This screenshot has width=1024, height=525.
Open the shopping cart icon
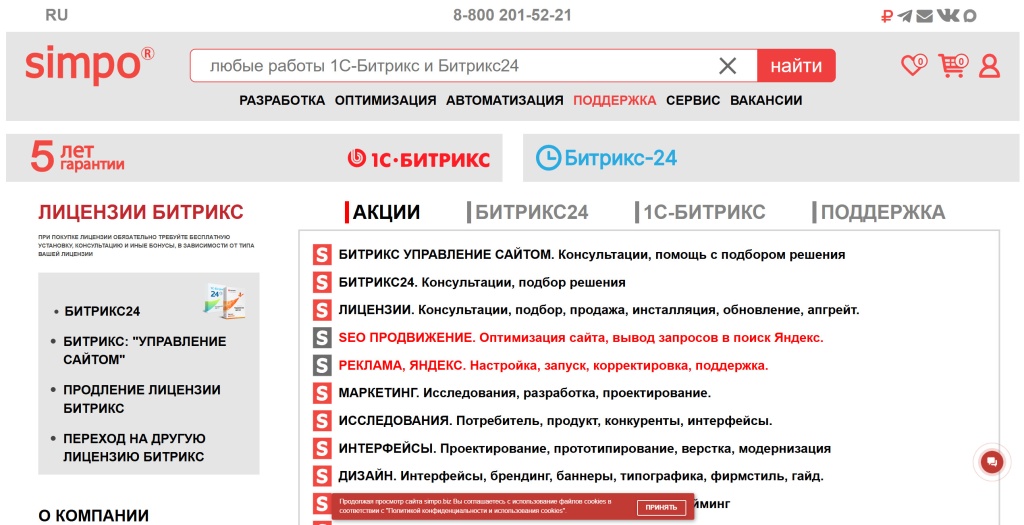pyautogui.click(x=953, y=65)
